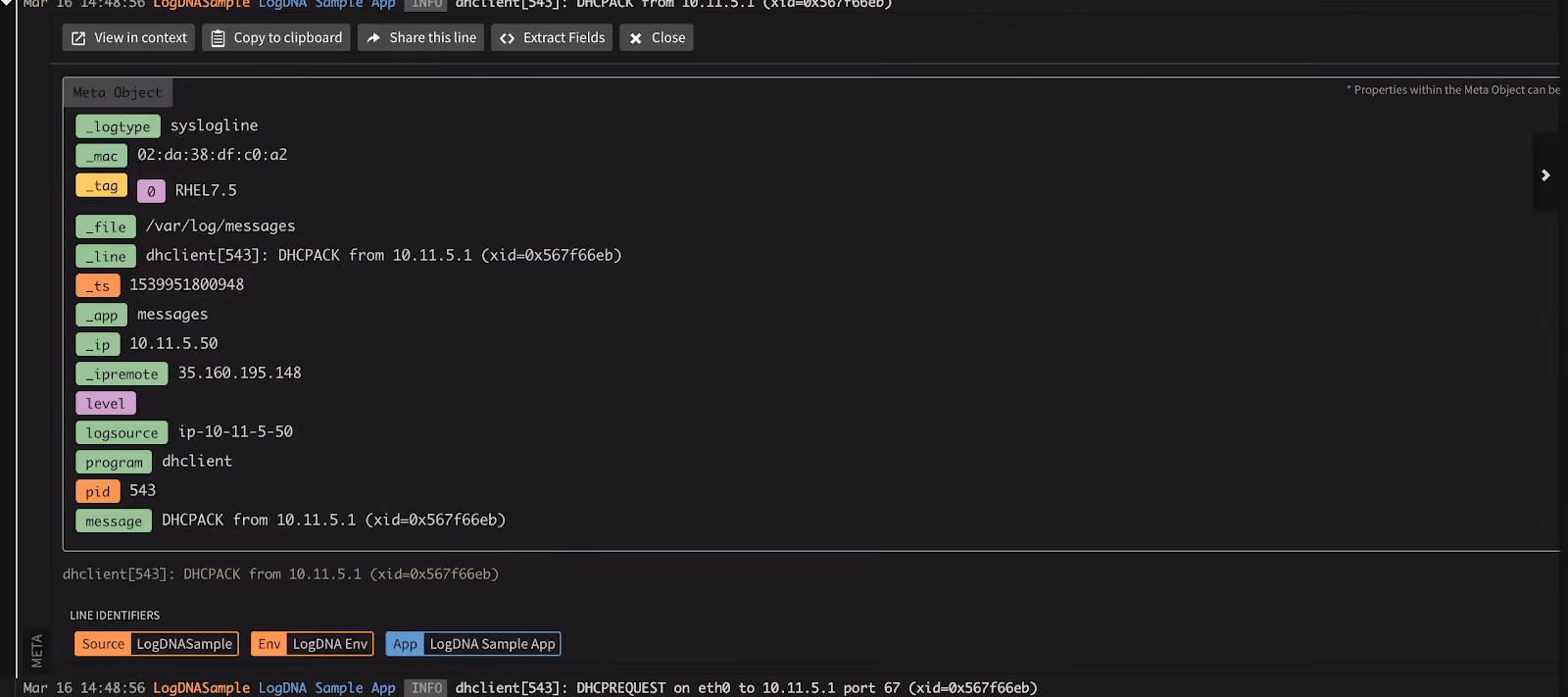Screen dimensions: 1568x697
Task: Click the ip-10-11-5-50 logsource value
Action: tap(235, 431)
